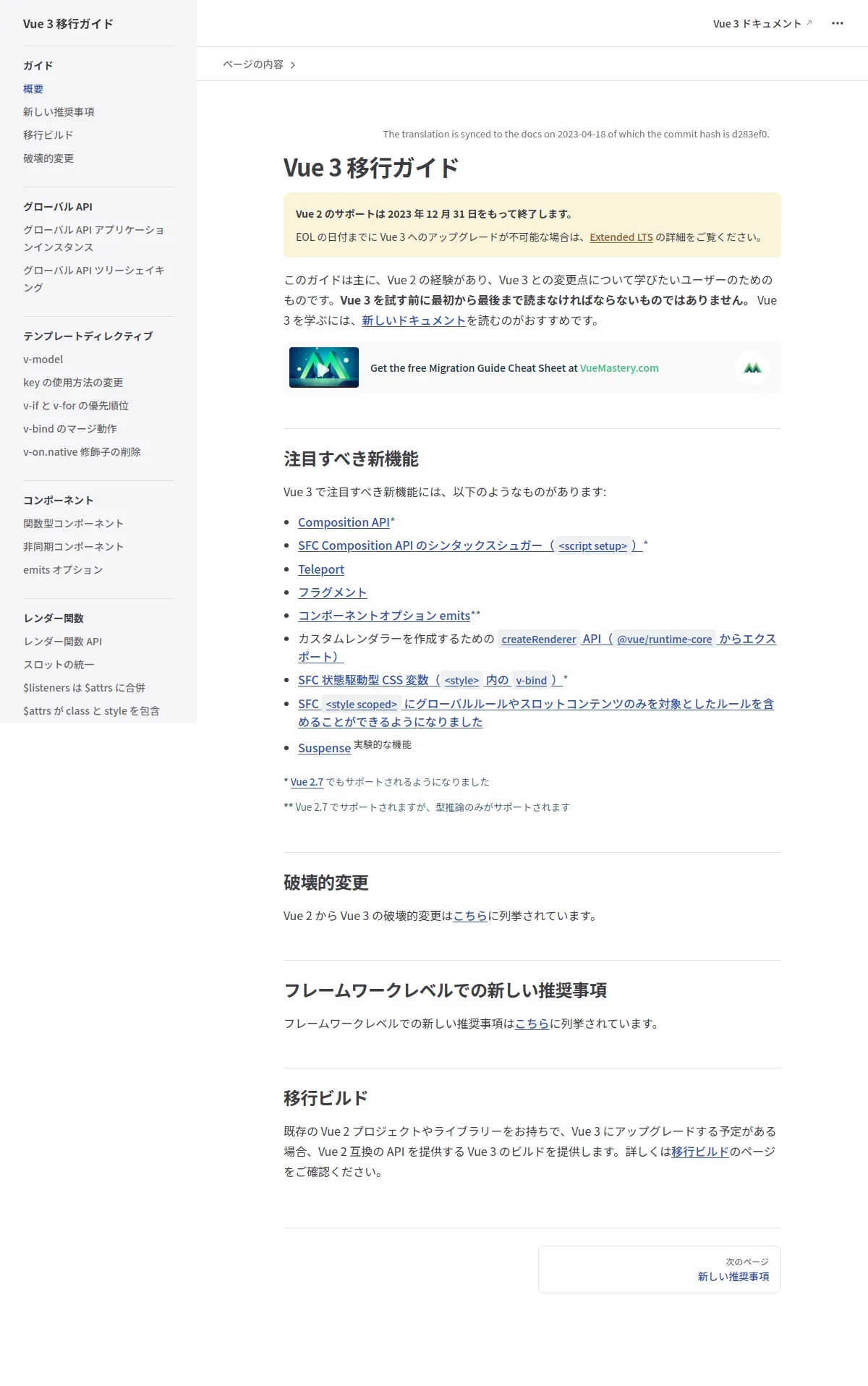
Task: Click the グローバル API sidebar group title
Action: pos(58,207)
